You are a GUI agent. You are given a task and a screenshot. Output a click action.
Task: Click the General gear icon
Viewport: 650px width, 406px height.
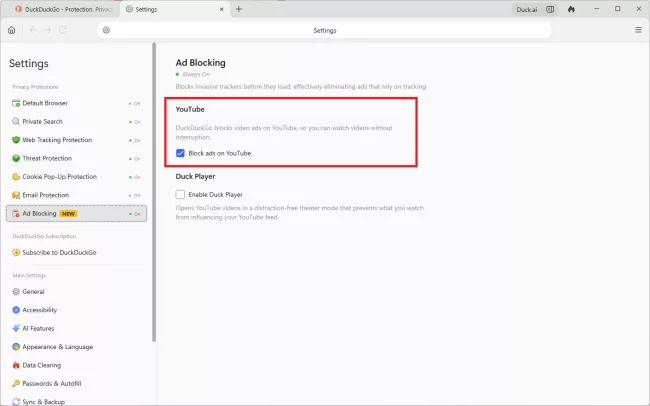point(16,292)
